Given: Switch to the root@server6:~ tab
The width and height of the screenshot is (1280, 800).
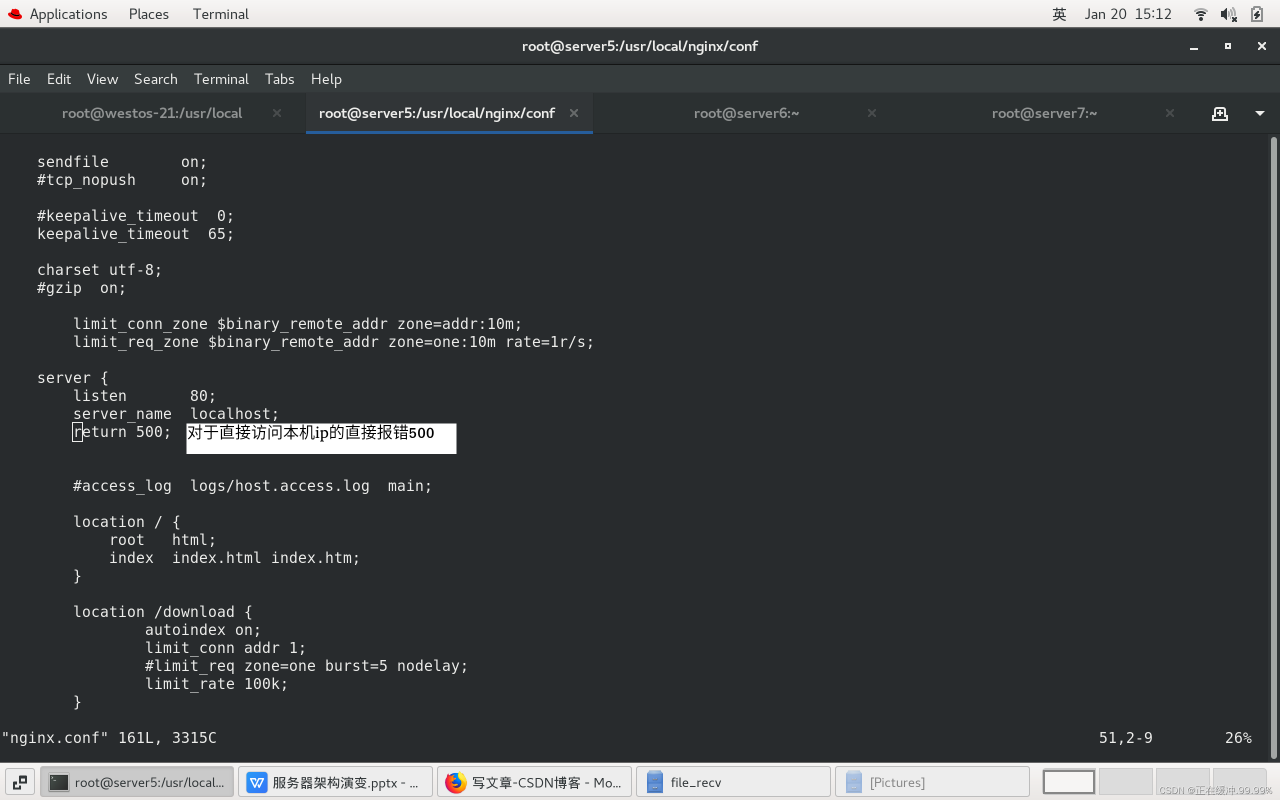Looking at the screenshot, I should 746,113.
